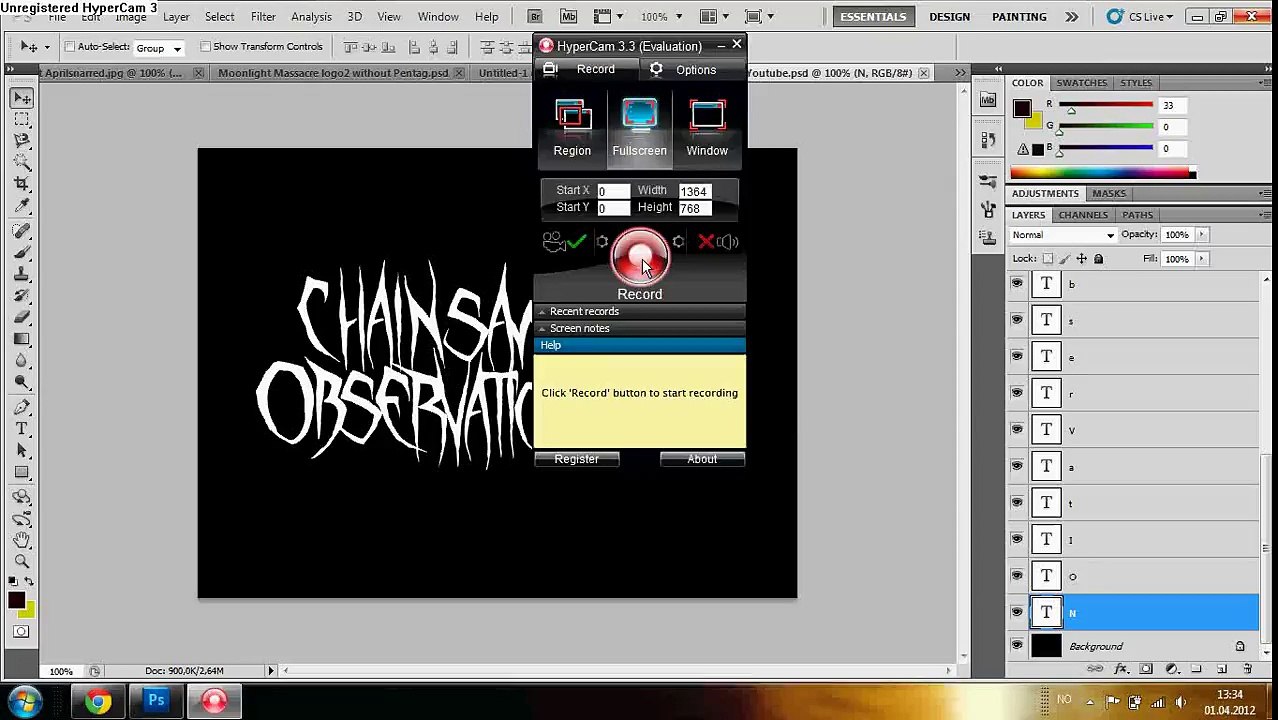Click the HyperCam About button
Viewport: 1278px width, 720px height.
[702, 459]
